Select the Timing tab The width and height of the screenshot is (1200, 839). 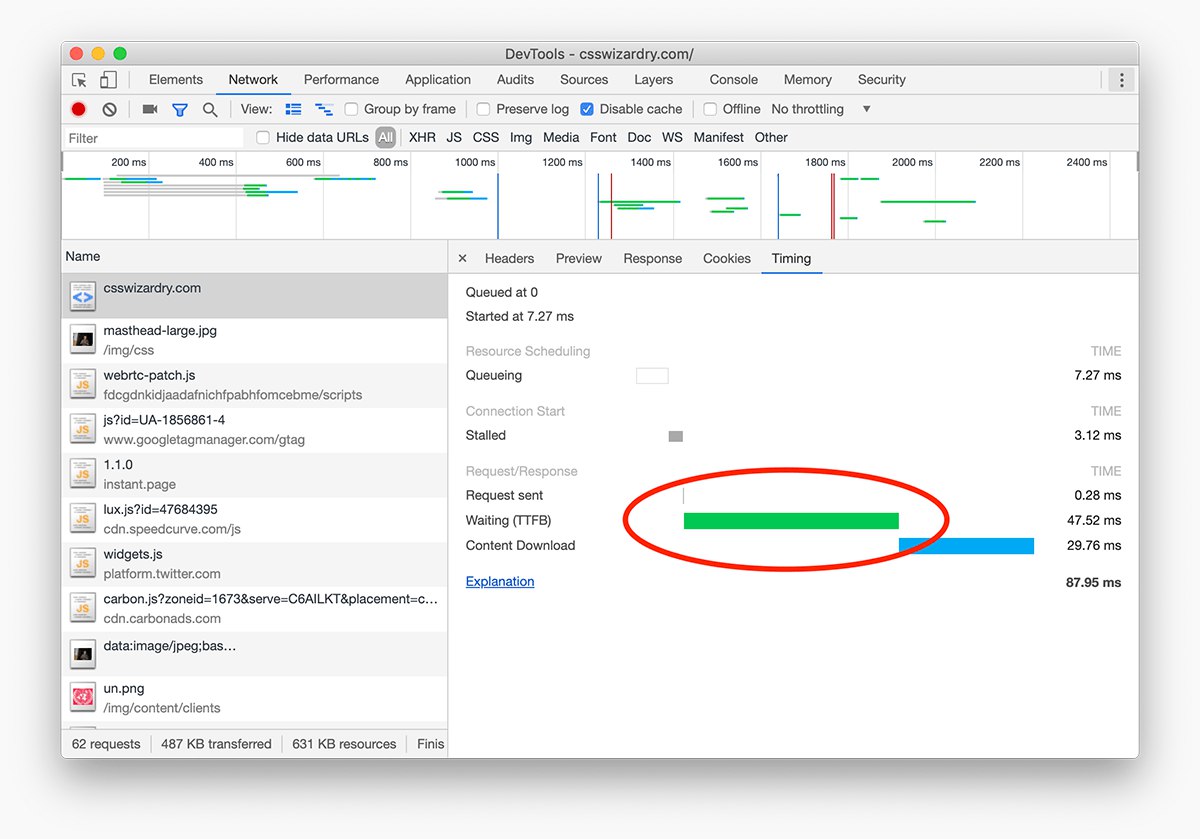coord(791,258)
